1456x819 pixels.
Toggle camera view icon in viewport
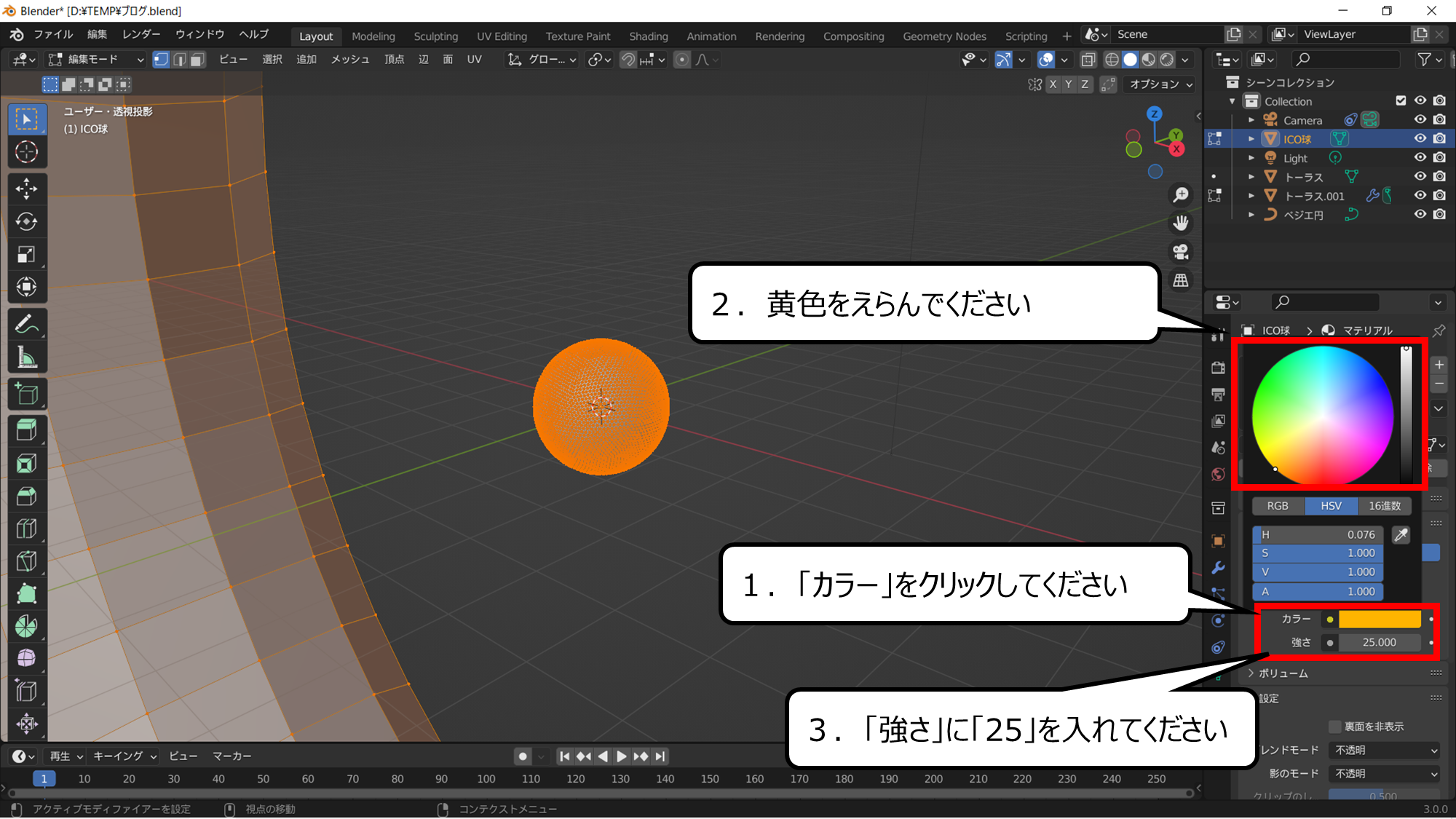pyautogui.click(x=1181, y=252)
